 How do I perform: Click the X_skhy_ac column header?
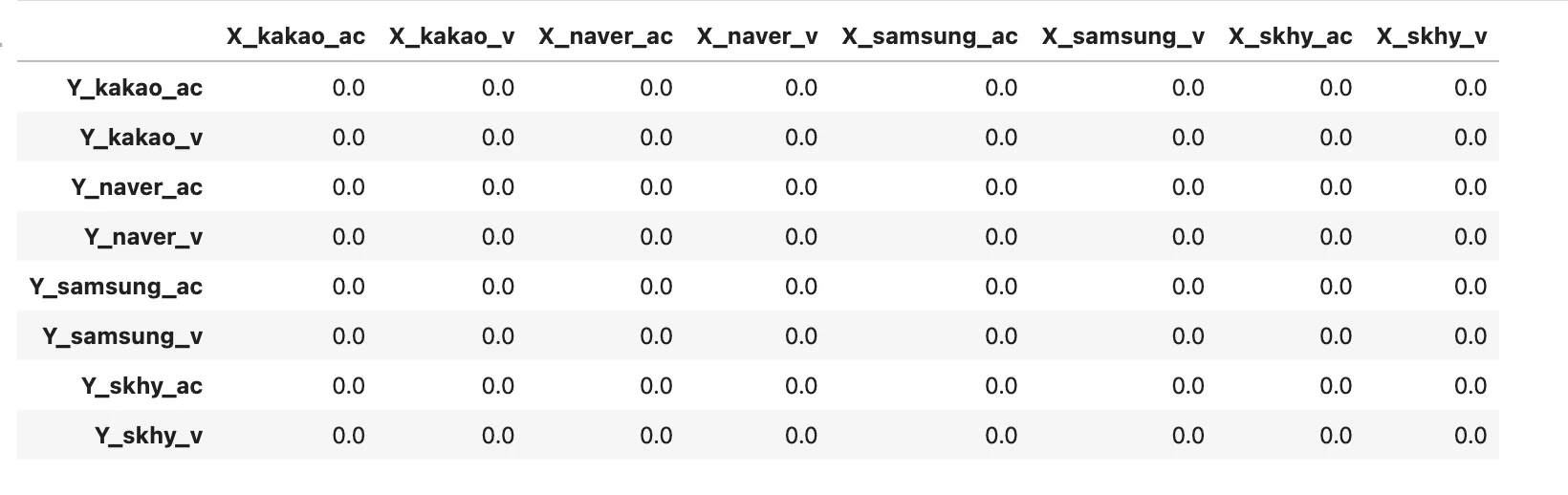click(x=1290, y=37)
